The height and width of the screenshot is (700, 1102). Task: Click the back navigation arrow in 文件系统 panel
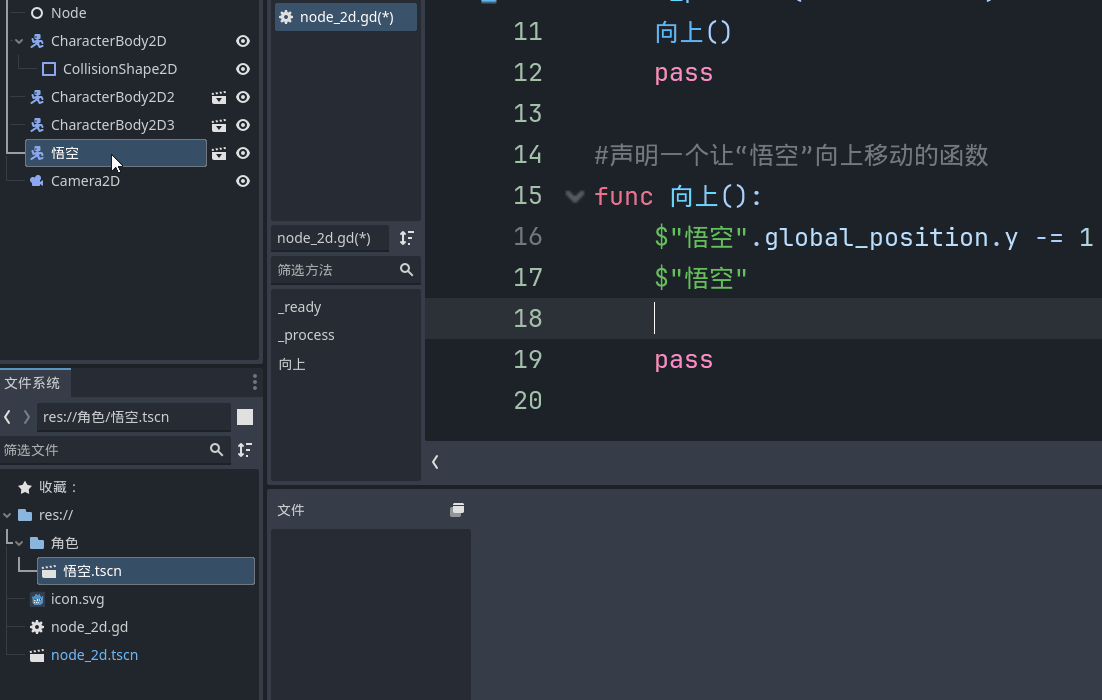[8, 417]
